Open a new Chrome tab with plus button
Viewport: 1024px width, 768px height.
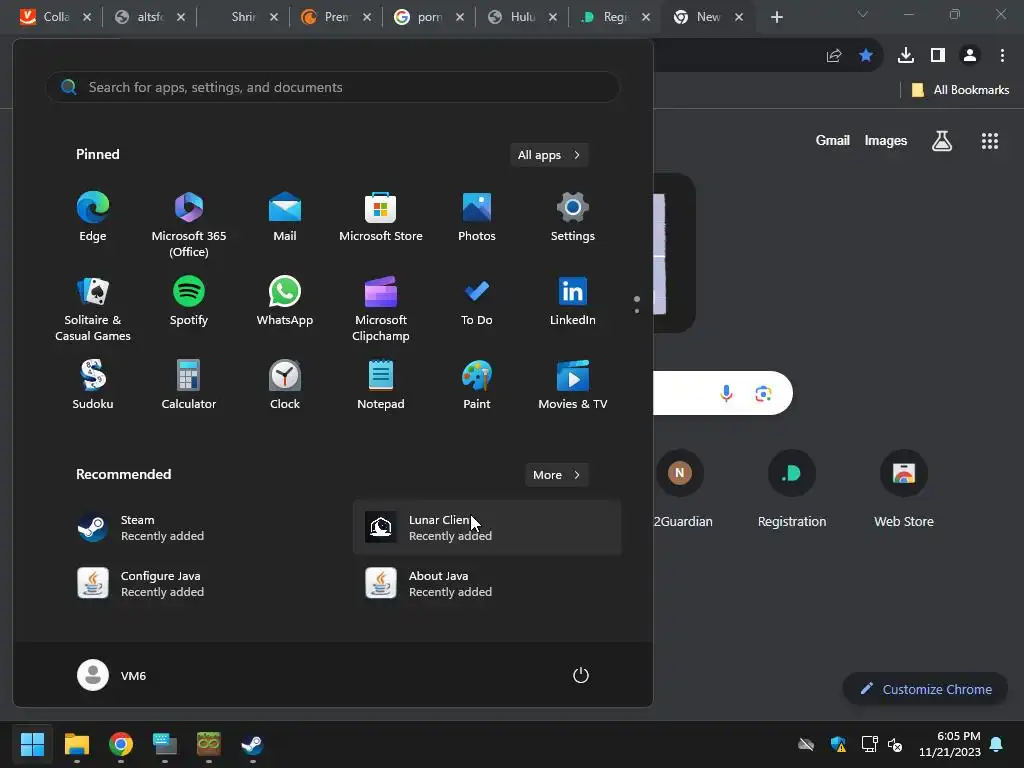click(776, 17)
